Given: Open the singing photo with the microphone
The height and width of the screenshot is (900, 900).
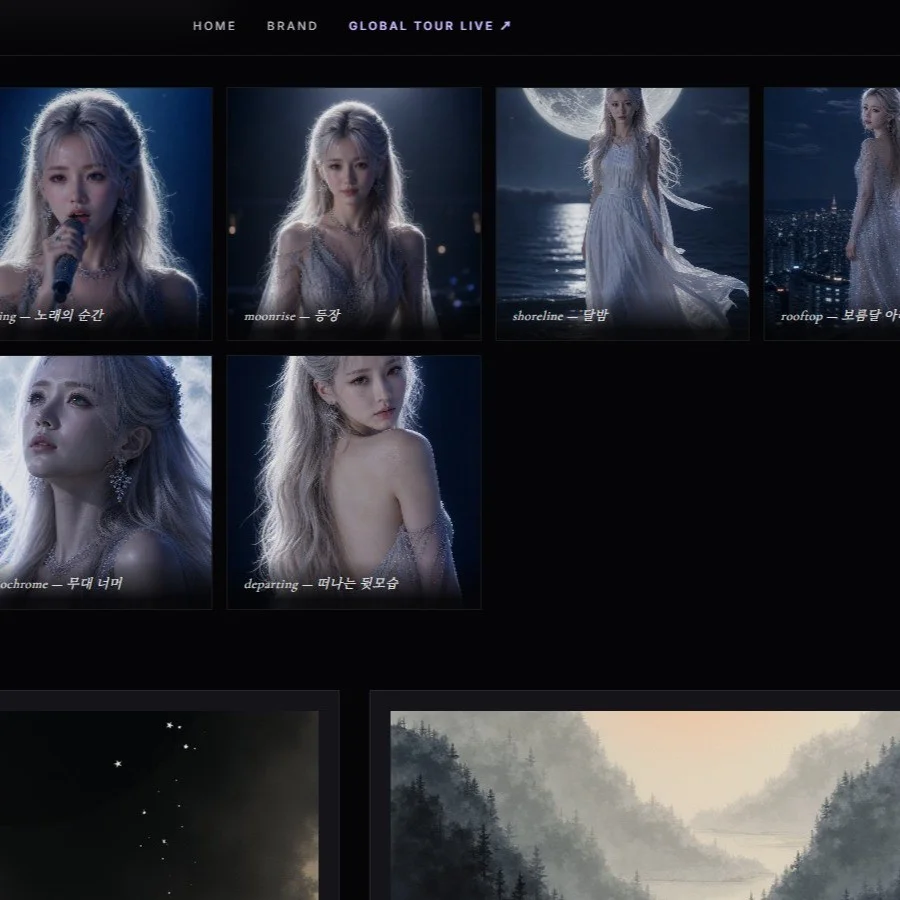Looking at the screenshot, I should 106,214.
